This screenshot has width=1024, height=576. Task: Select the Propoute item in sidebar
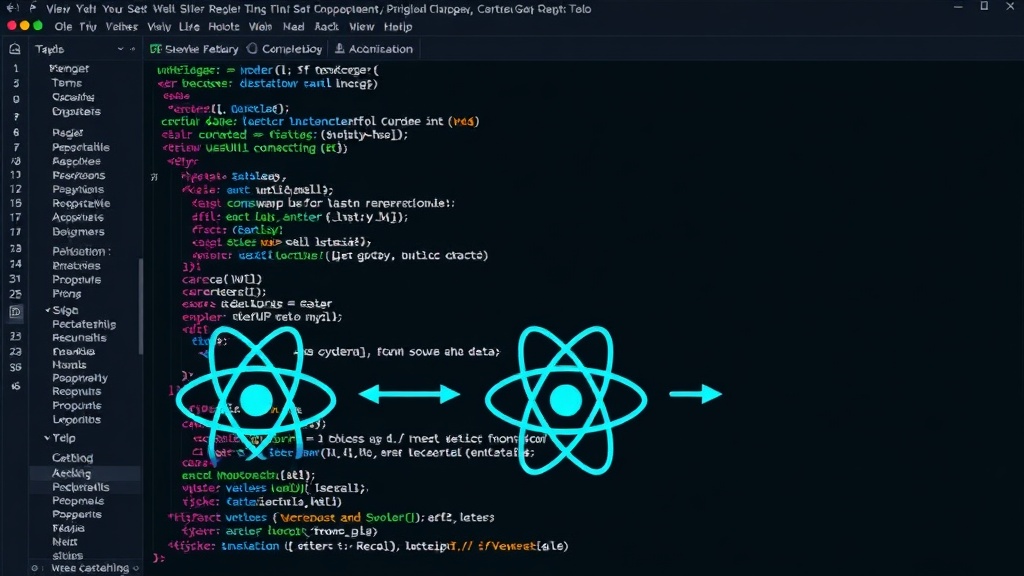tap(76, 280)
